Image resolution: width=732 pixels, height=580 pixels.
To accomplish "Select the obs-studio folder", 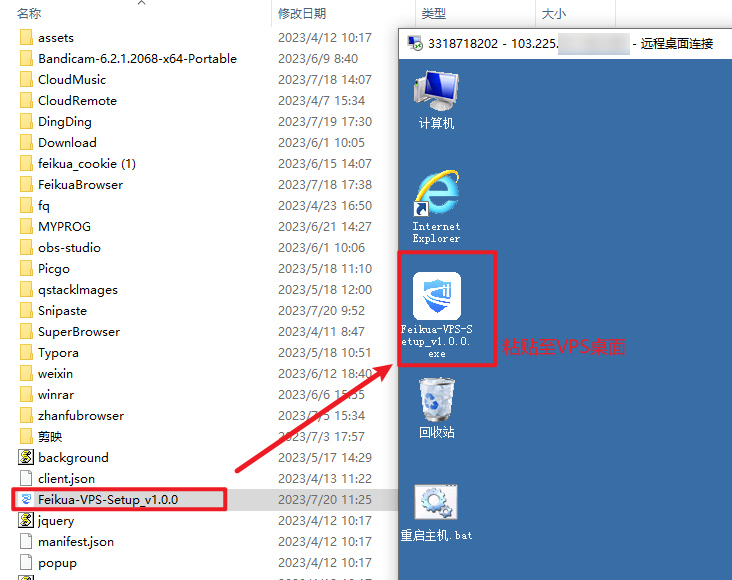I will [x=69, y=247].
